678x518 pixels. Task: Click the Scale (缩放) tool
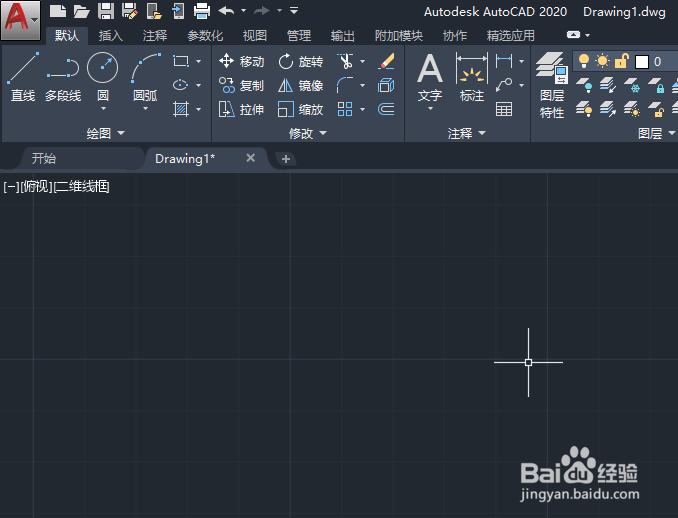click(300, 109)
